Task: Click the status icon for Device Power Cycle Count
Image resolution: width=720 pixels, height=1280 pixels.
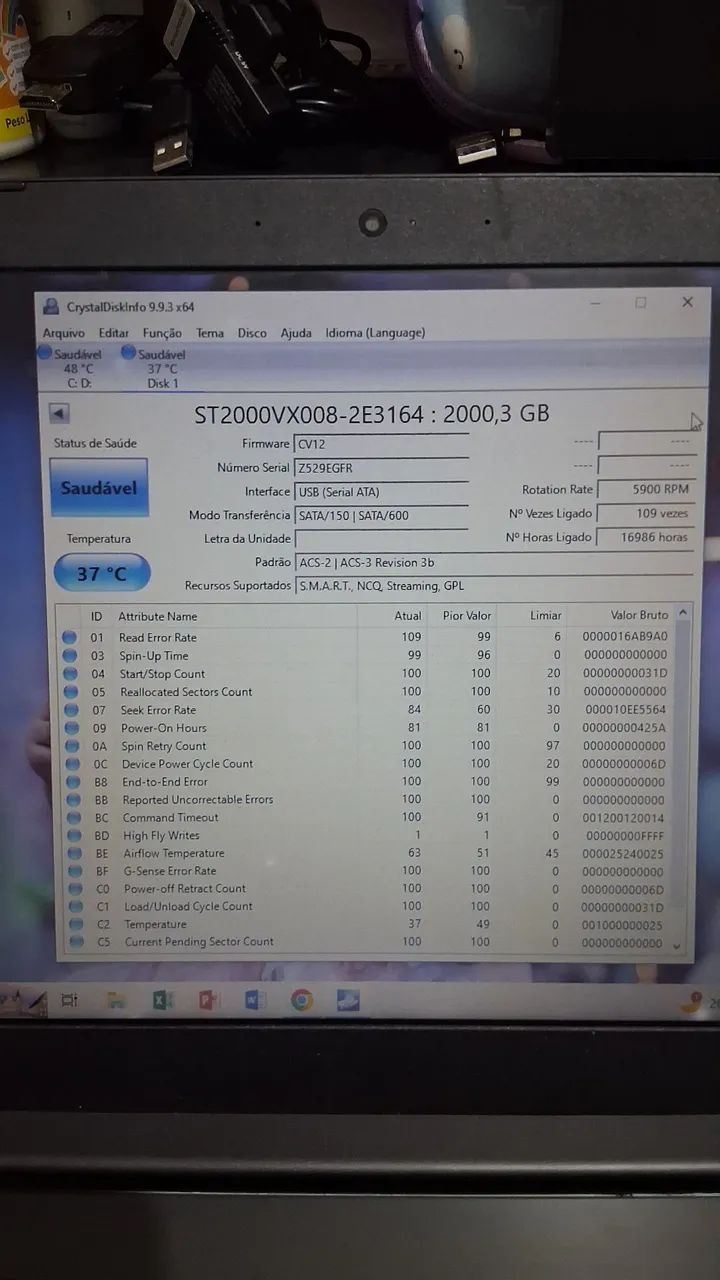Action: 72,763
